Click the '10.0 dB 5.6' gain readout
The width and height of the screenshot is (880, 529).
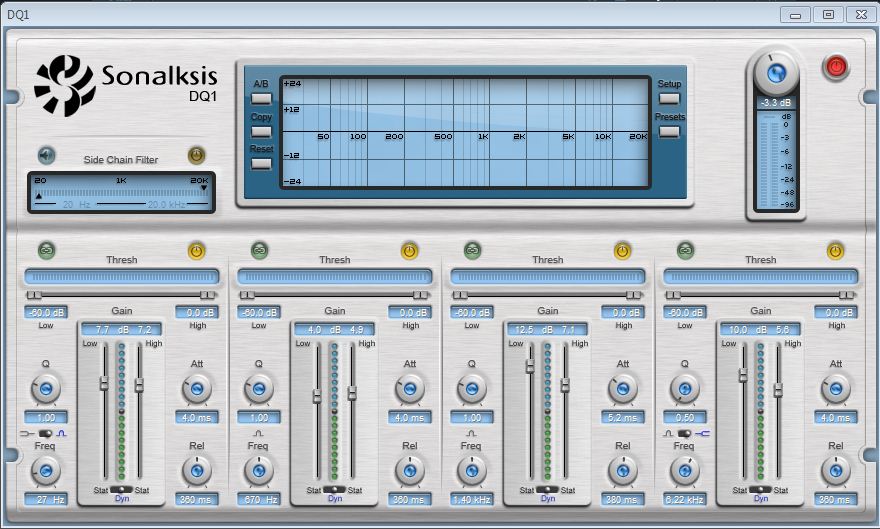click(x=760, y=329)
